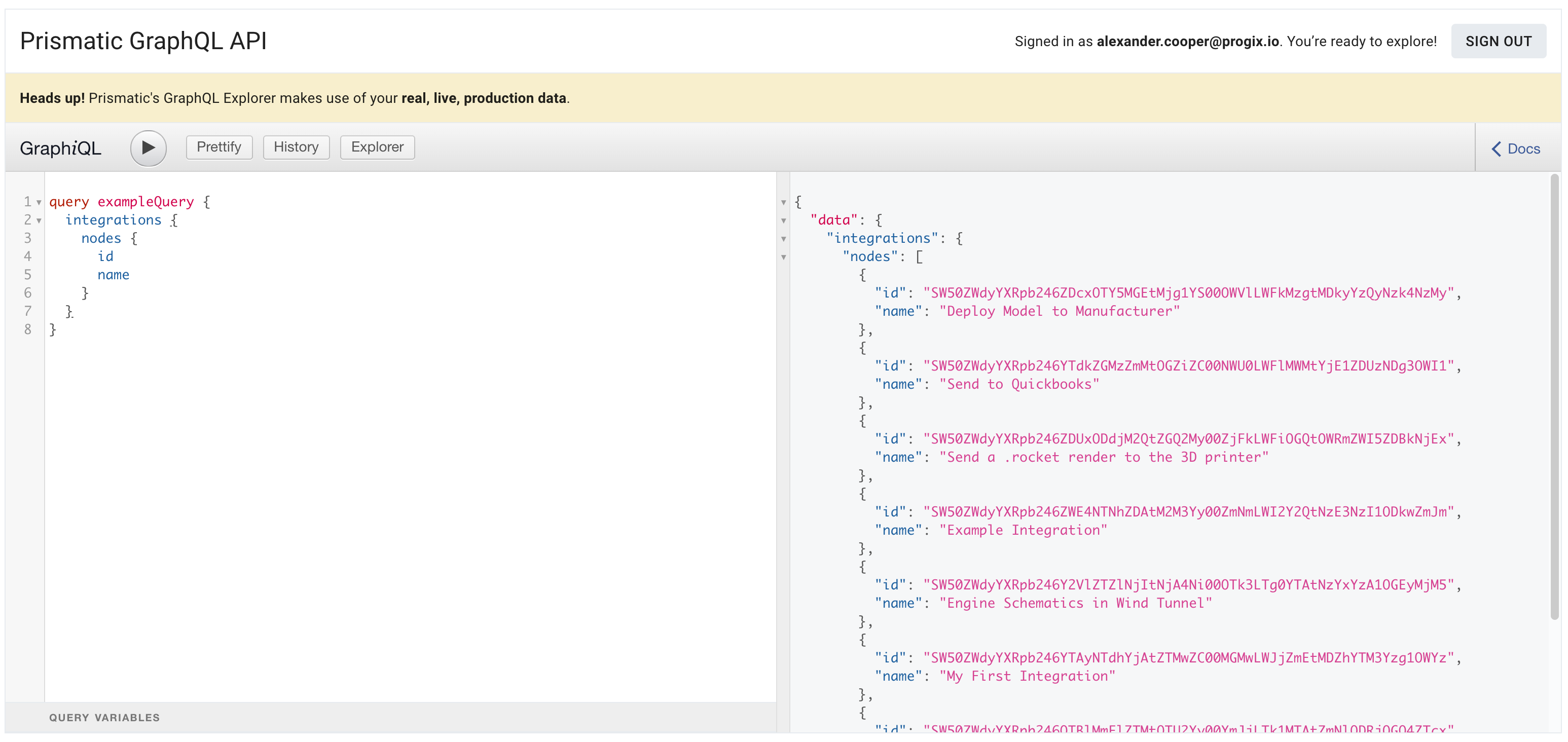Click the 'id' field on line 4
1568x742 pixels.
click(x=105, y=257)
